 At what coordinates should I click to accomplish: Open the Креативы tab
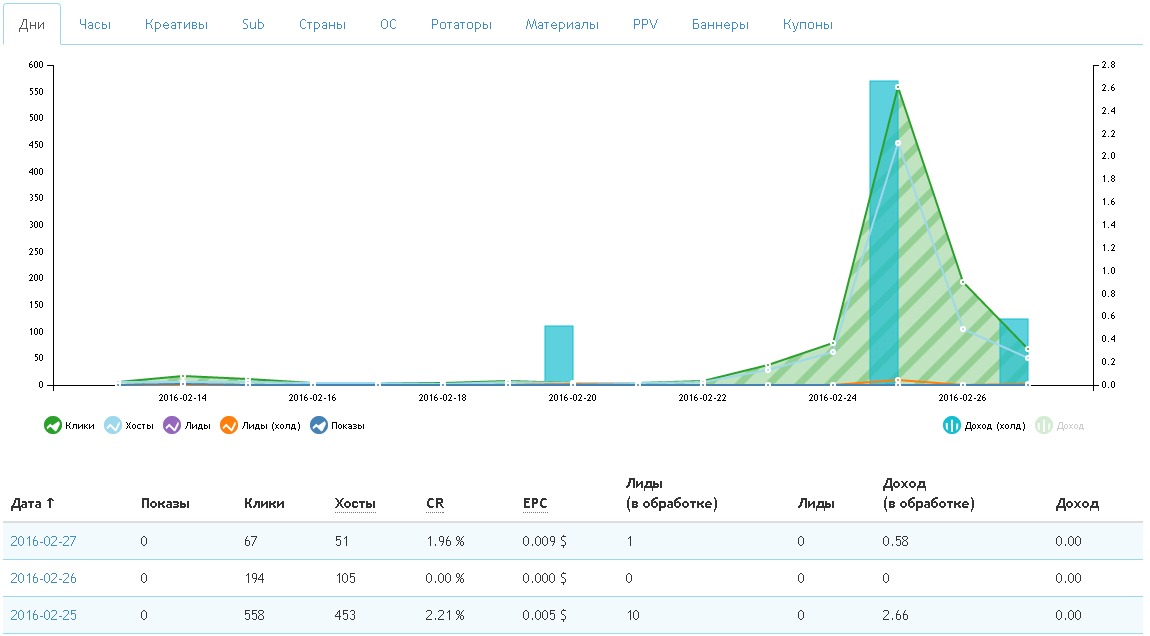(x=176, y=24)
